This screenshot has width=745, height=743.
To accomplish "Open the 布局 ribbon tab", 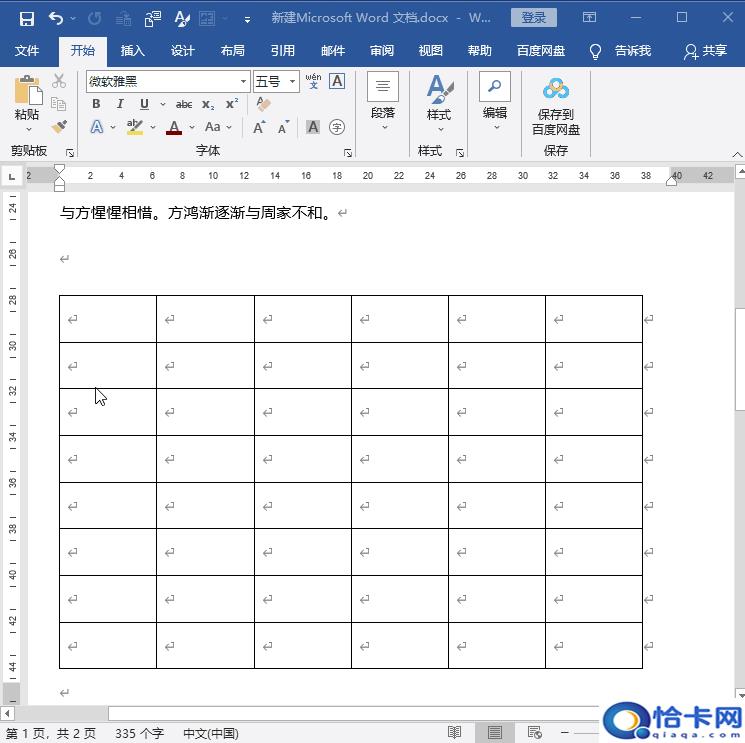I will [x=232, y=51].
